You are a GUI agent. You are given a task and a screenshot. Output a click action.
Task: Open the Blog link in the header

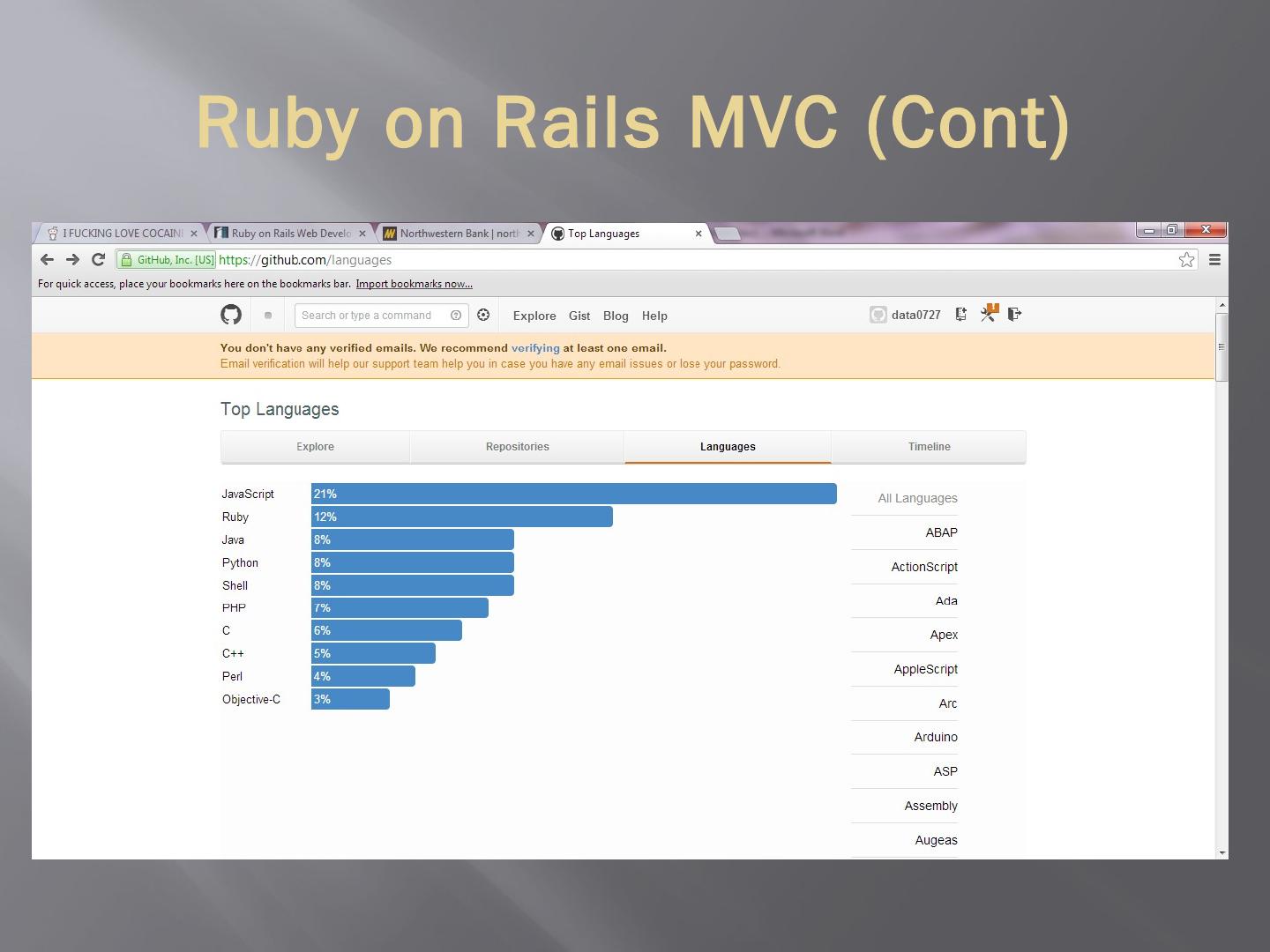click(x=616, y=316)
